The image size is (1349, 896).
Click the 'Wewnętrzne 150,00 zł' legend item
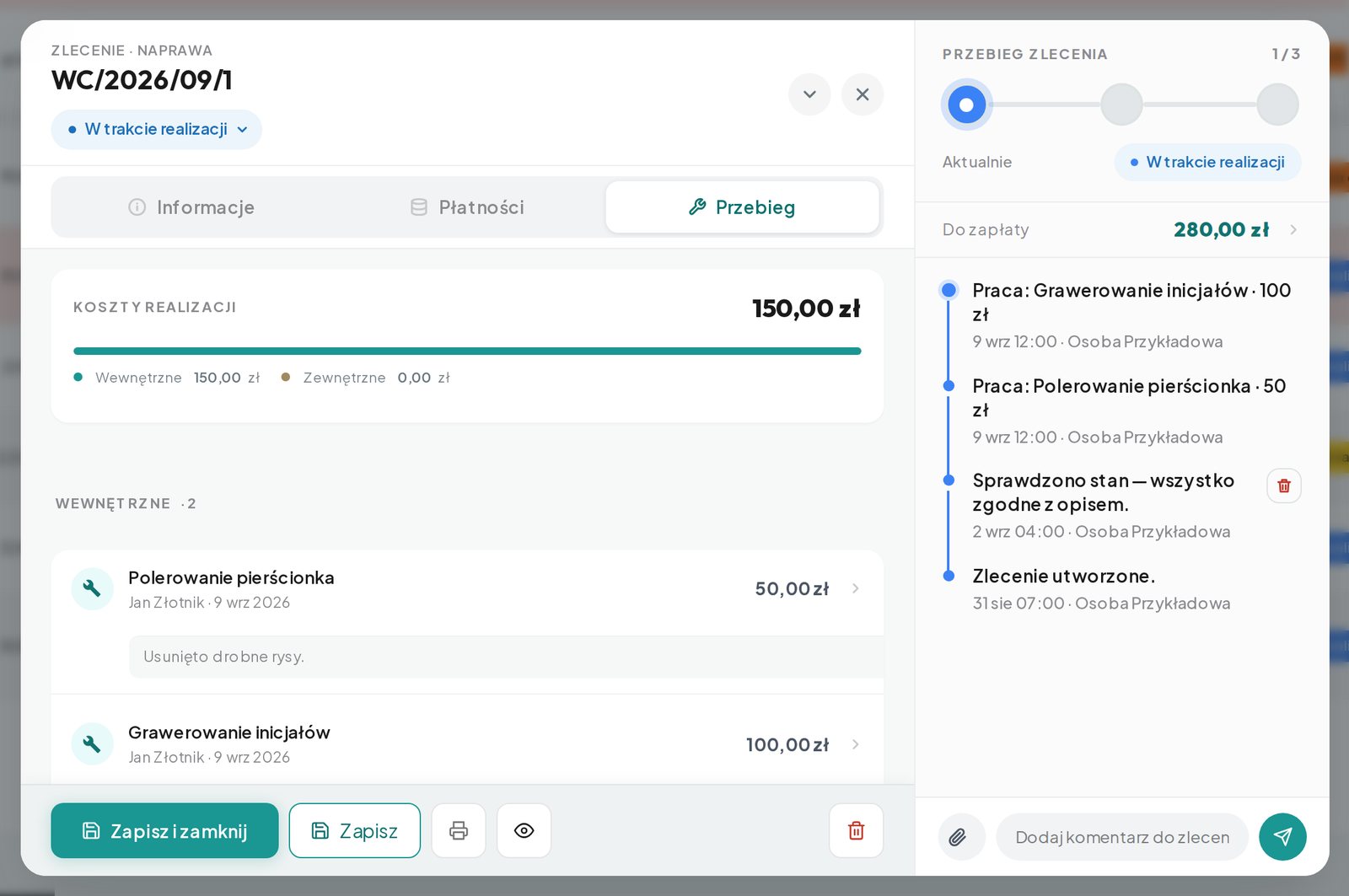pos(167,378)
